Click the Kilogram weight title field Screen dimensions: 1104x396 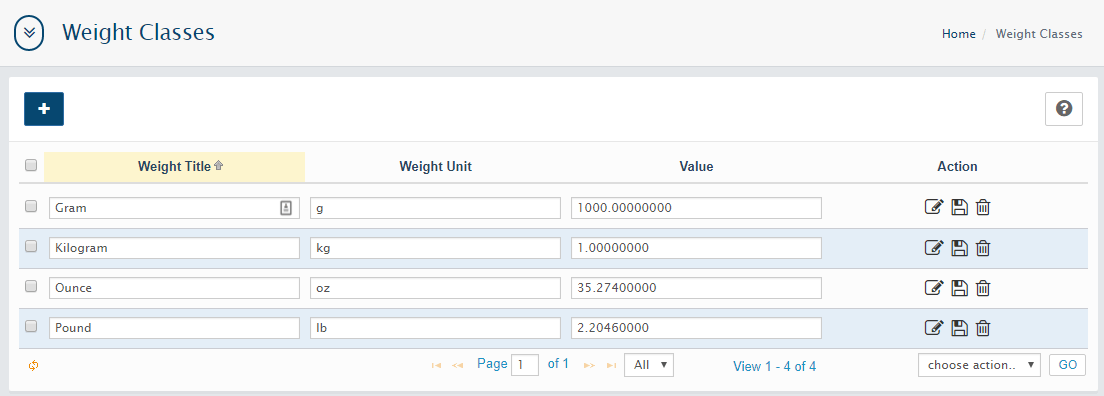click(175, 248)
